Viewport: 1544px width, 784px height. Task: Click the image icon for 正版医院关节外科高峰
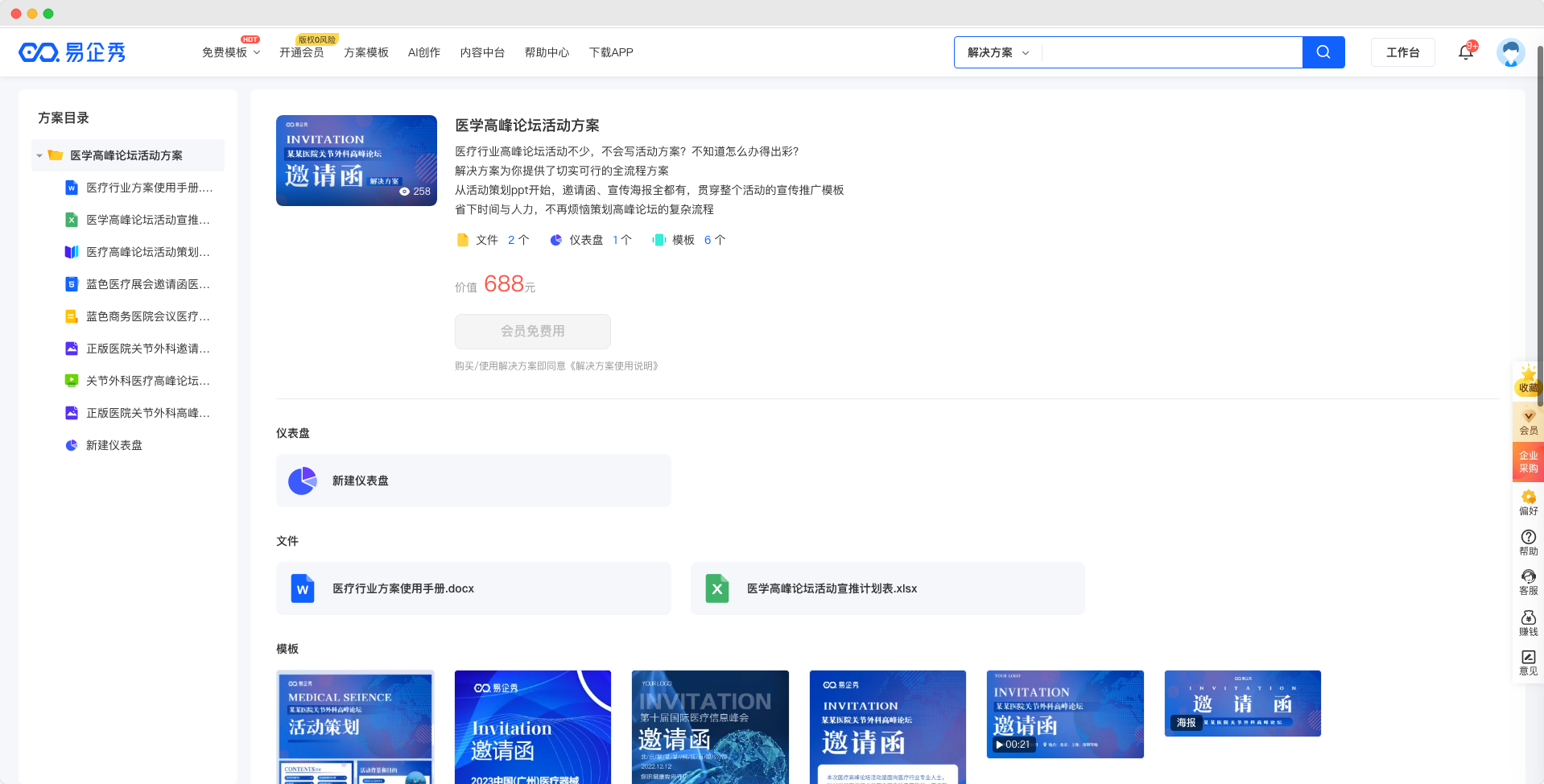[x=72, y=413]
